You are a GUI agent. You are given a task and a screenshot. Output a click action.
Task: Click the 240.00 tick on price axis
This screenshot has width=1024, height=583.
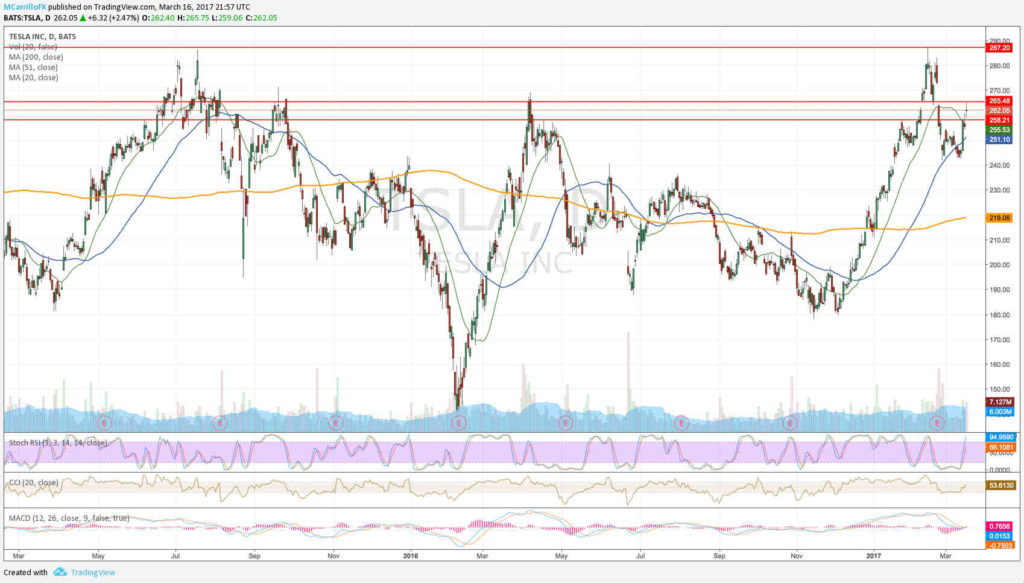[1000, 166]
